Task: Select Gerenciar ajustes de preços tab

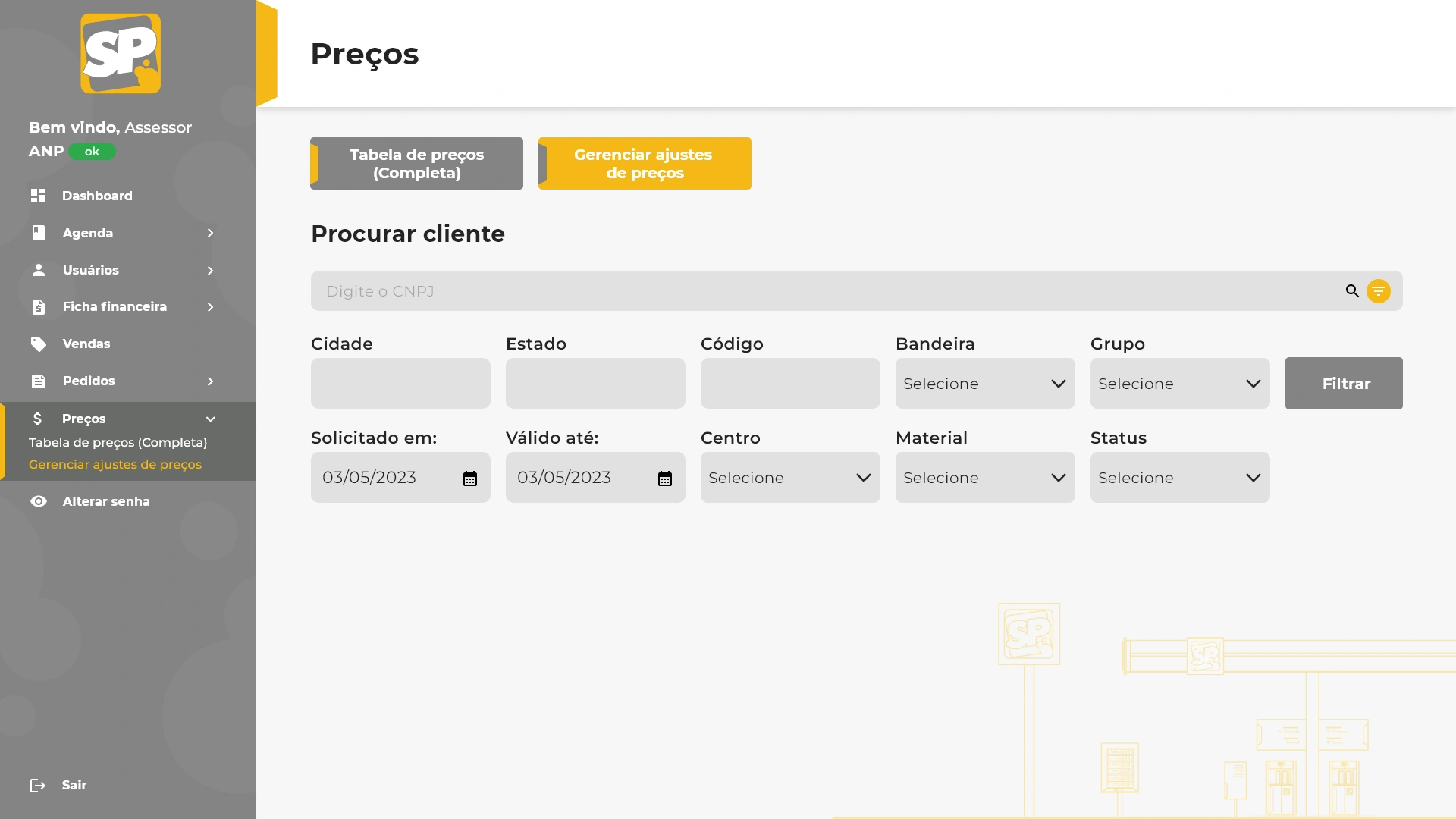Action: [644, 164]
